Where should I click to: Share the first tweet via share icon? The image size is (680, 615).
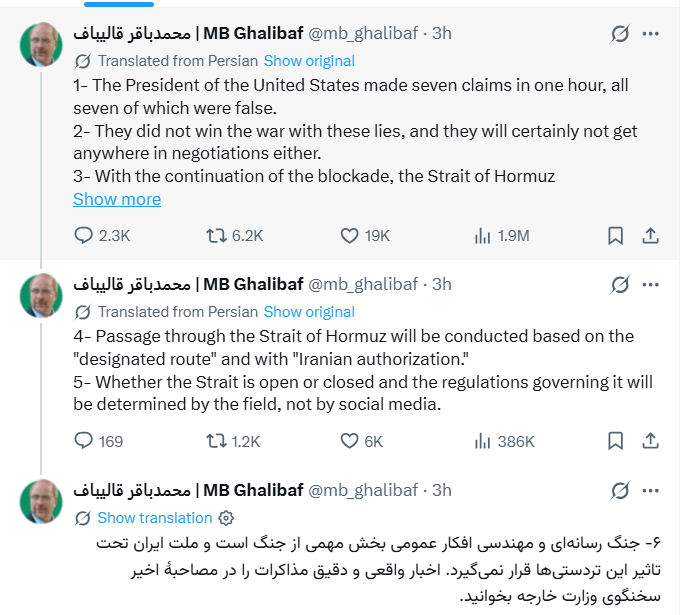coord(650,236)
